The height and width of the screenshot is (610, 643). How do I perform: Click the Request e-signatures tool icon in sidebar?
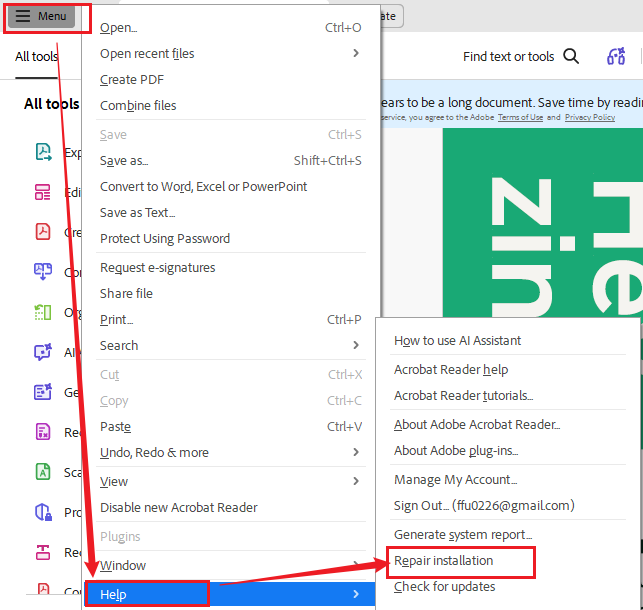coord(43,432)
